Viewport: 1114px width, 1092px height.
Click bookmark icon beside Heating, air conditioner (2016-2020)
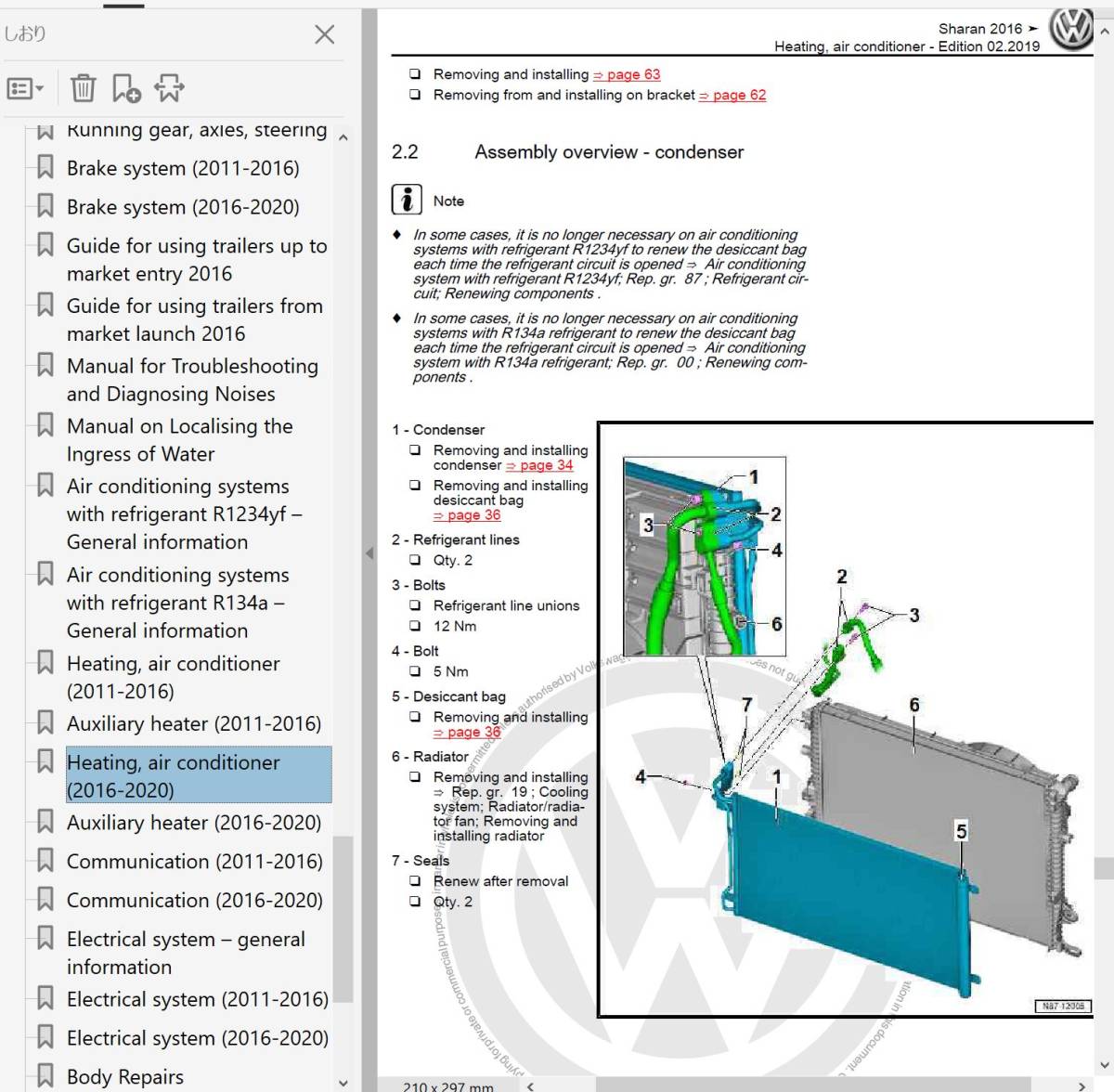(x=45, y=762)
